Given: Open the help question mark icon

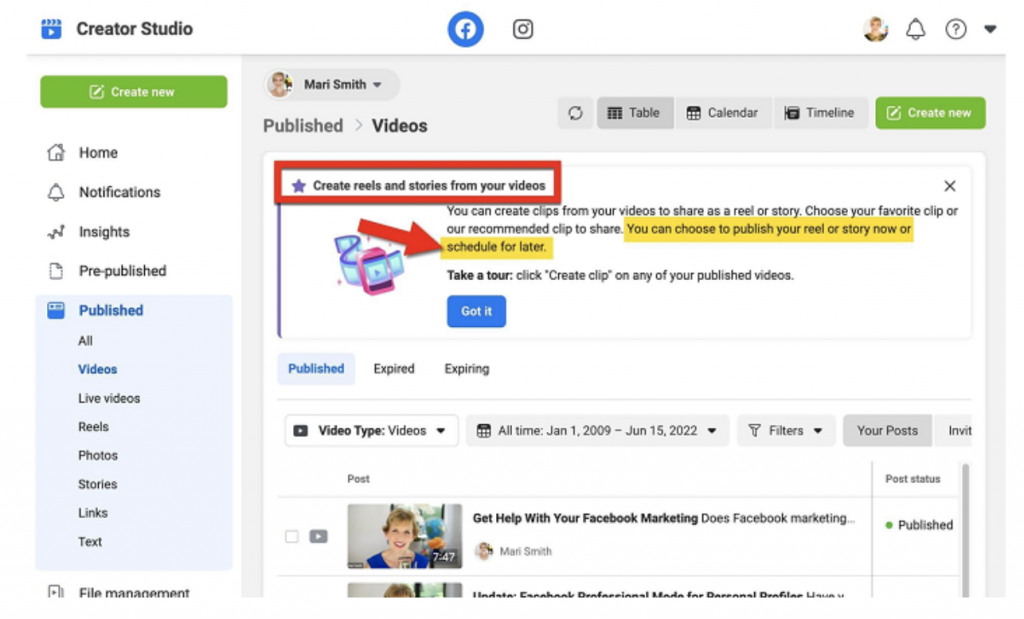Looking at the screenshot, I should 955,29.
